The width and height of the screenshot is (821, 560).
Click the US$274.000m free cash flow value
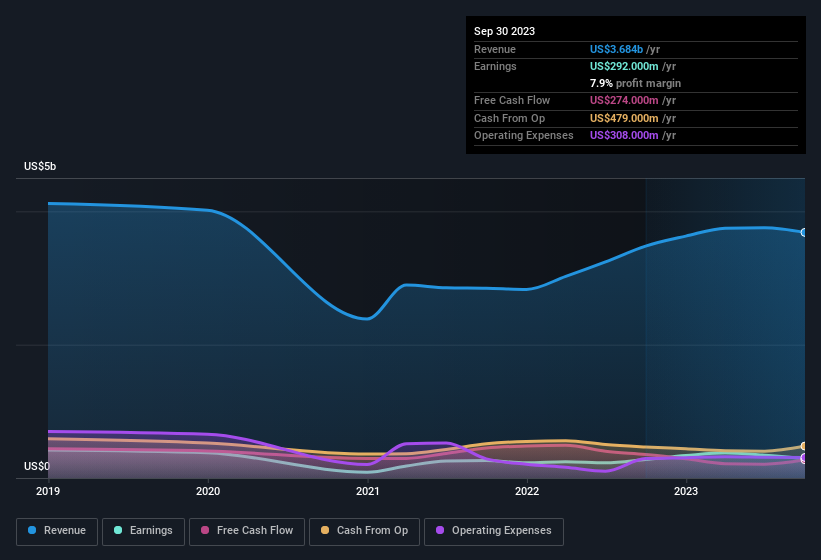click(624, 100)
